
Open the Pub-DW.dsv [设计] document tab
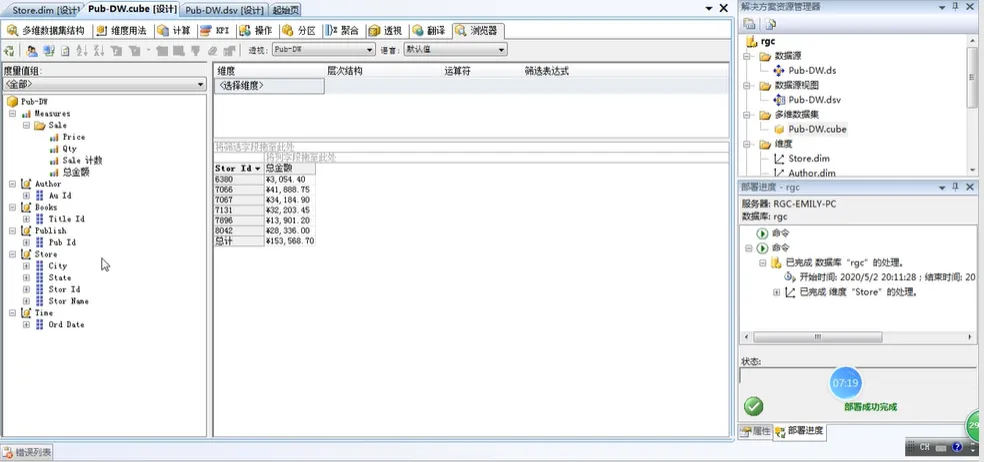coord(225,10)
